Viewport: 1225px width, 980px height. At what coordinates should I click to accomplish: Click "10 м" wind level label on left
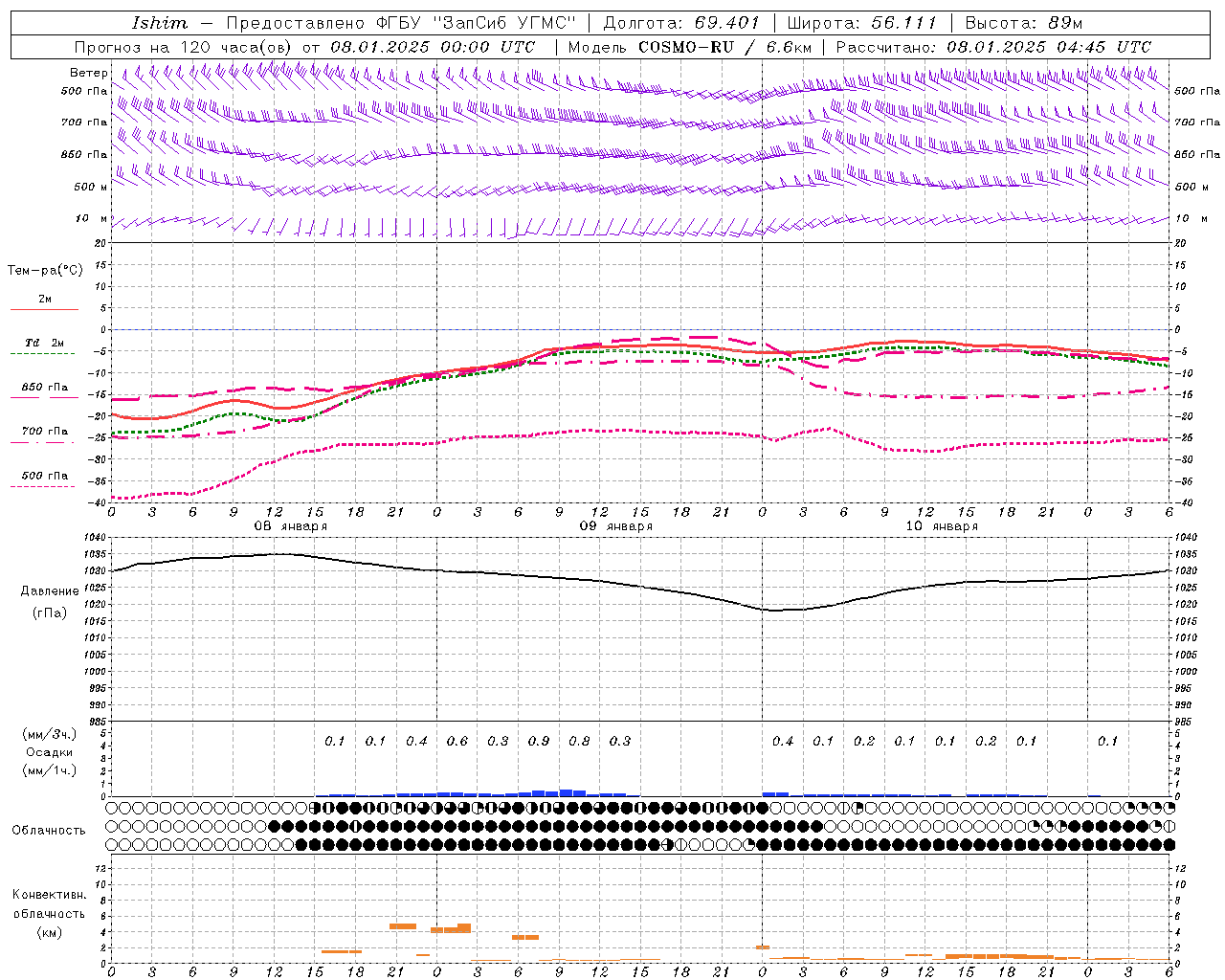(92, 219)
